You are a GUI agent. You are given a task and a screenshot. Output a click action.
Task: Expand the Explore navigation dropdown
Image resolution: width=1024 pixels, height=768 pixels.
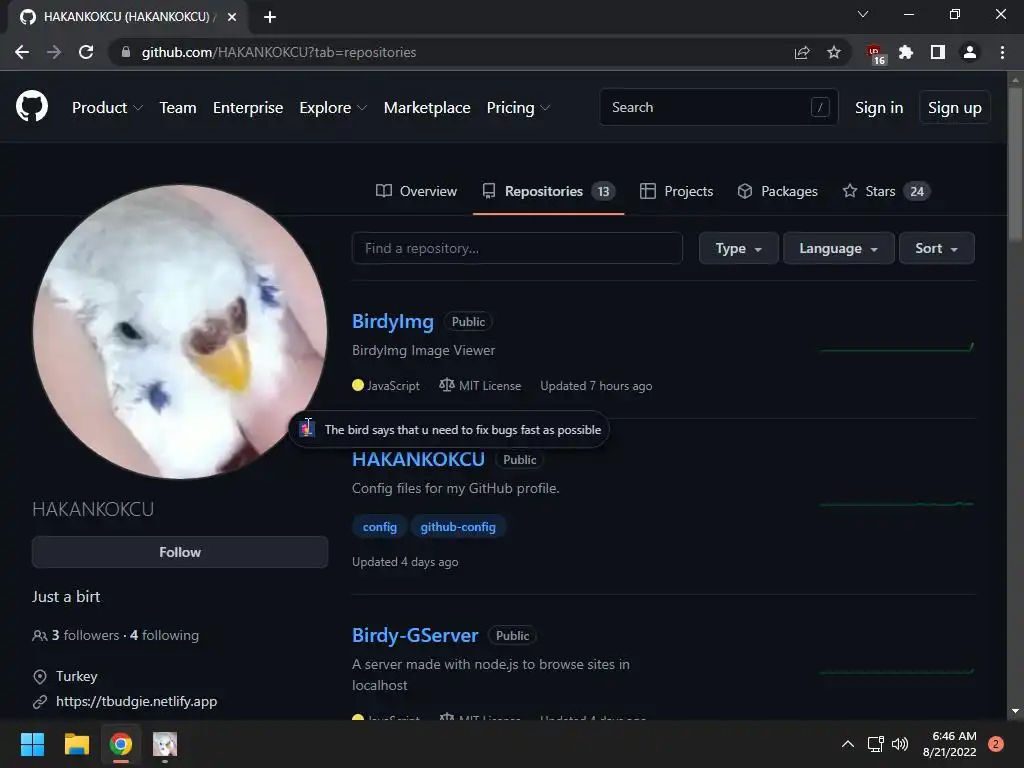click(333, 107)
